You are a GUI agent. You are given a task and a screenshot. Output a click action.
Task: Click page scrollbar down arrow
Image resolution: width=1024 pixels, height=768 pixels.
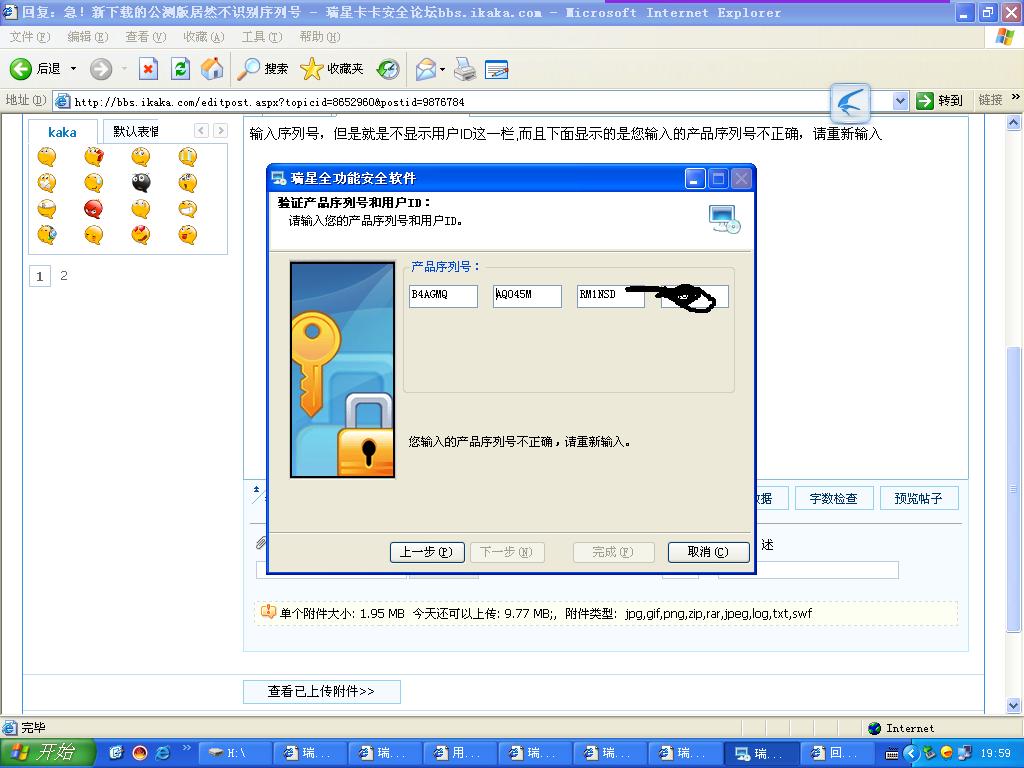[x=1014, y=705]
